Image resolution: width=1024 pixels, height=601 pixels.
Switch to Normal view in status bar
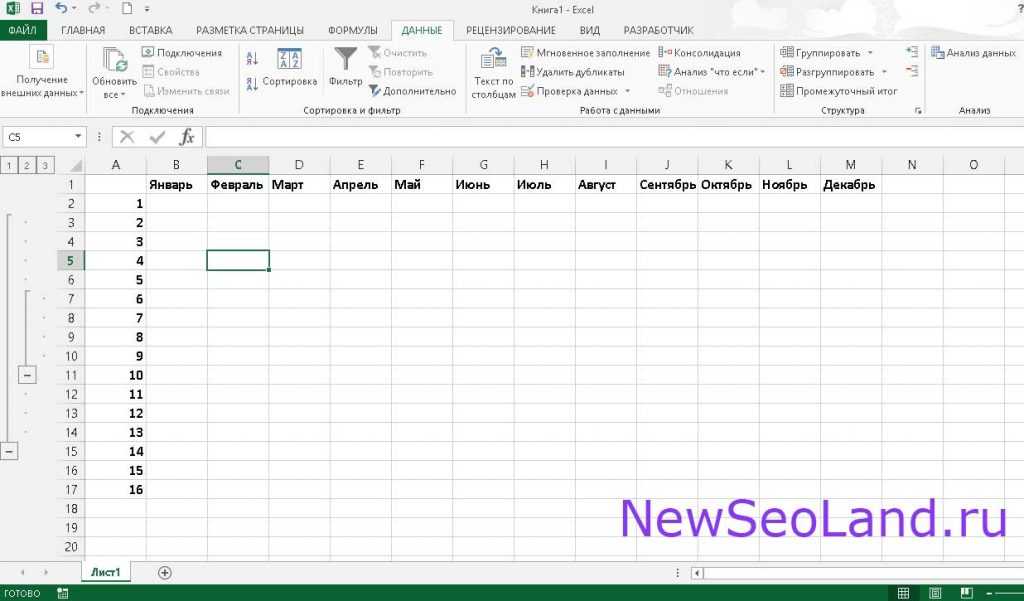(903, 593)
